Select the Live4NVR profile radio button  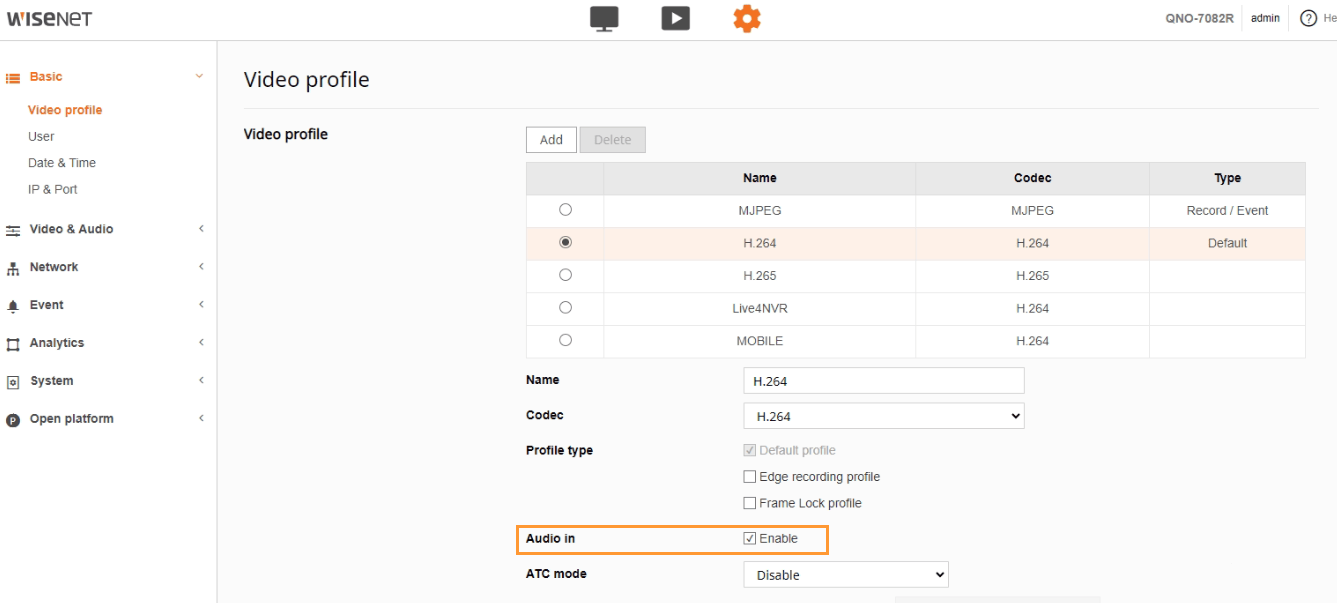[566, 307]
